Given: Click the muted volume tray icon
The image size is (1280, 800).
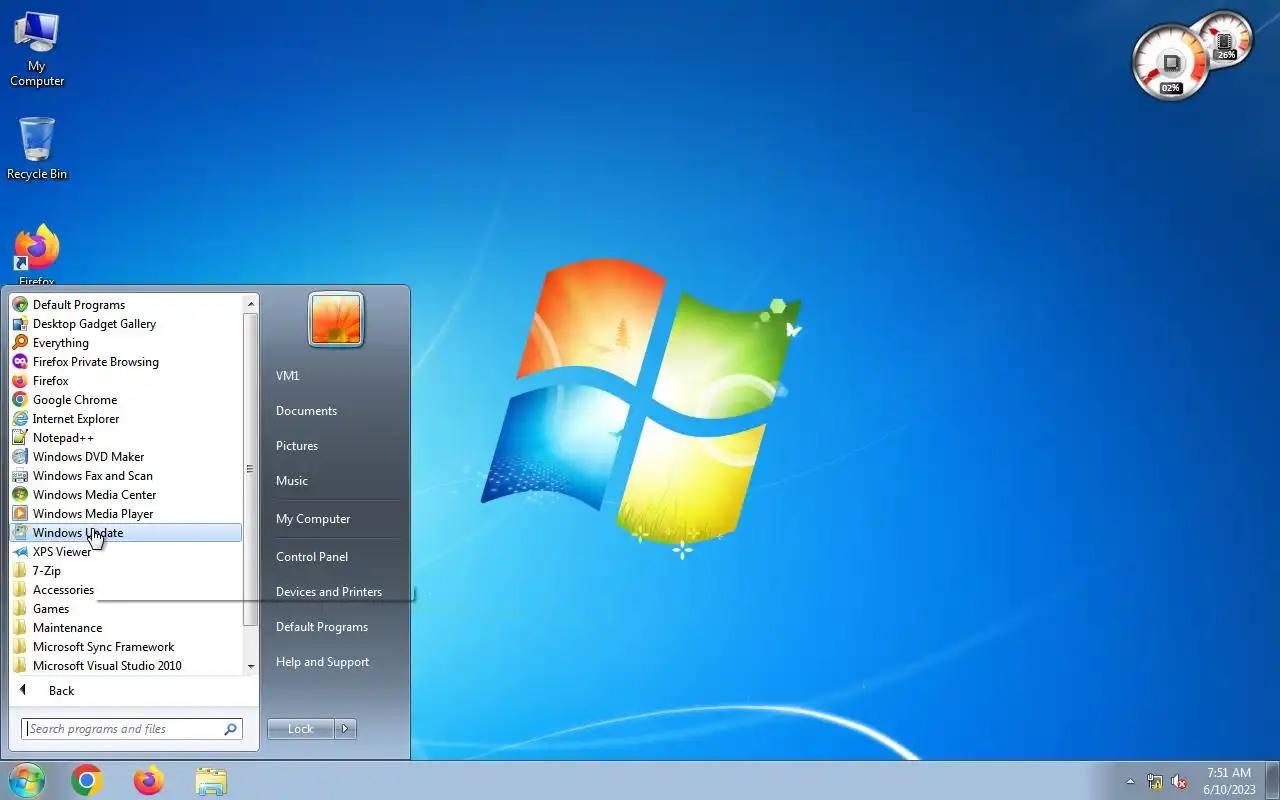Looking at the screenshot, I should (1179, 781).
